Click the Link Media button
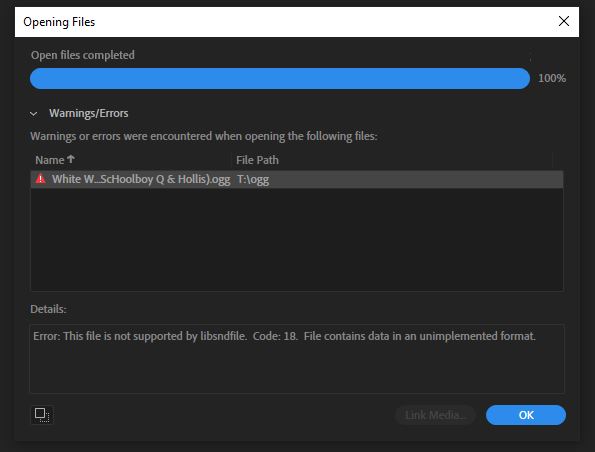This screenshot has width=595, height=452. point(435,415)
